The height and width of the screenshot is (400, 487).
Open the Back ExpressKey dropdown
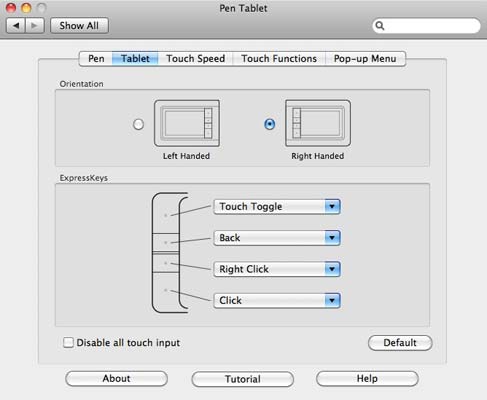pyautogui.click(x=277, y=238)
